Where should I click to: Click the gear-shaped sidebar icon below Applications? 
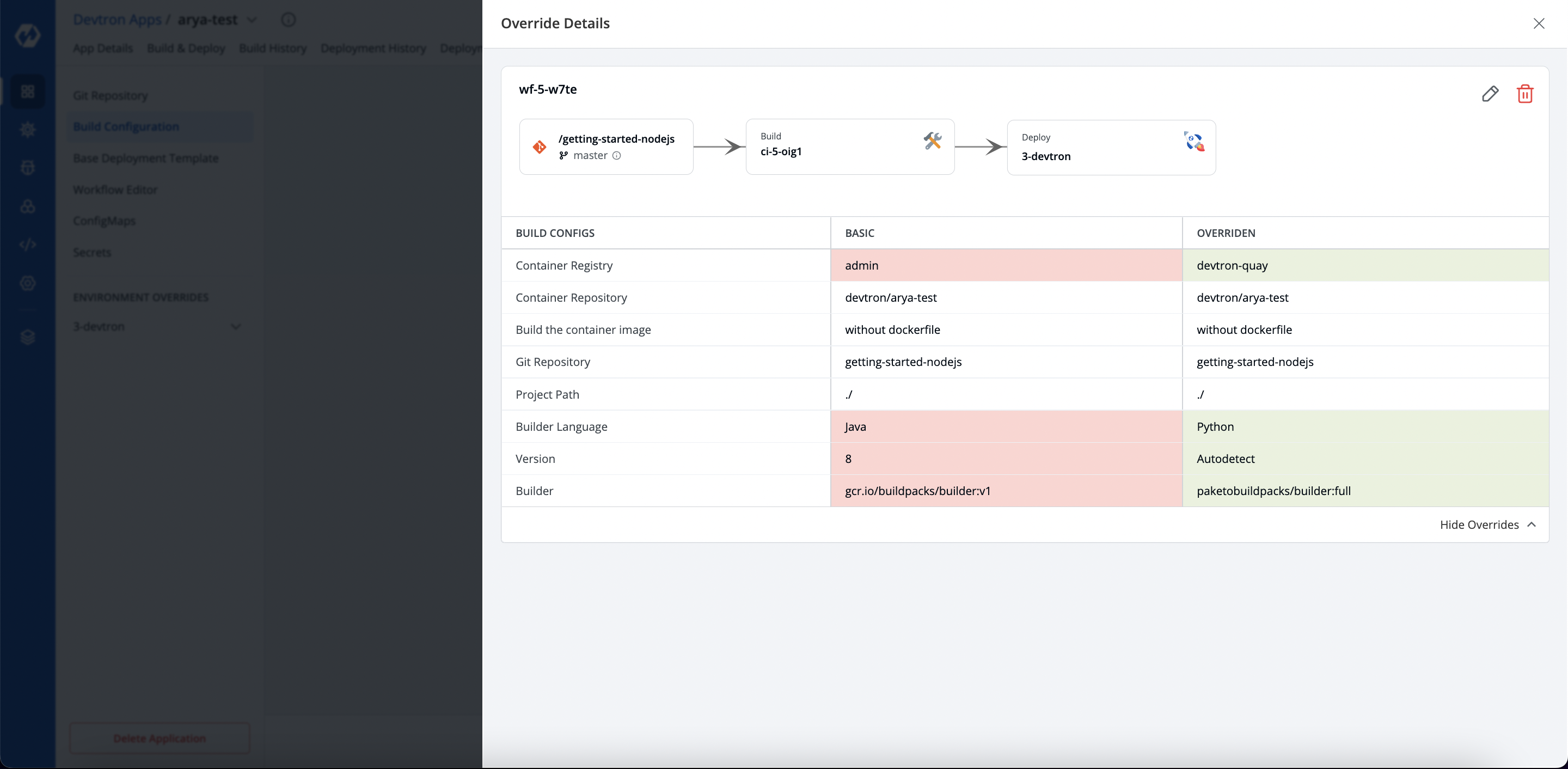27,130
